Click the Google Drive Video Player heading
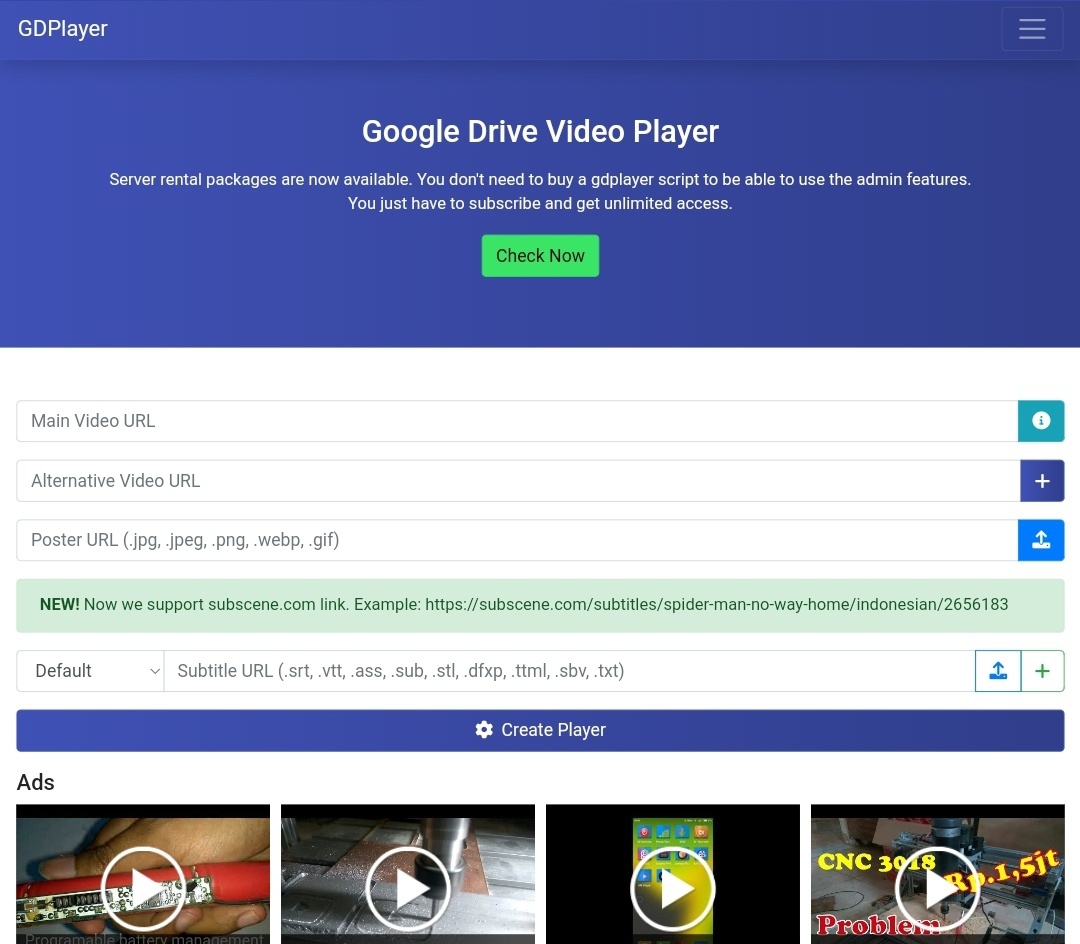Viewport: 1080px width, 944px height. [540, 132]
